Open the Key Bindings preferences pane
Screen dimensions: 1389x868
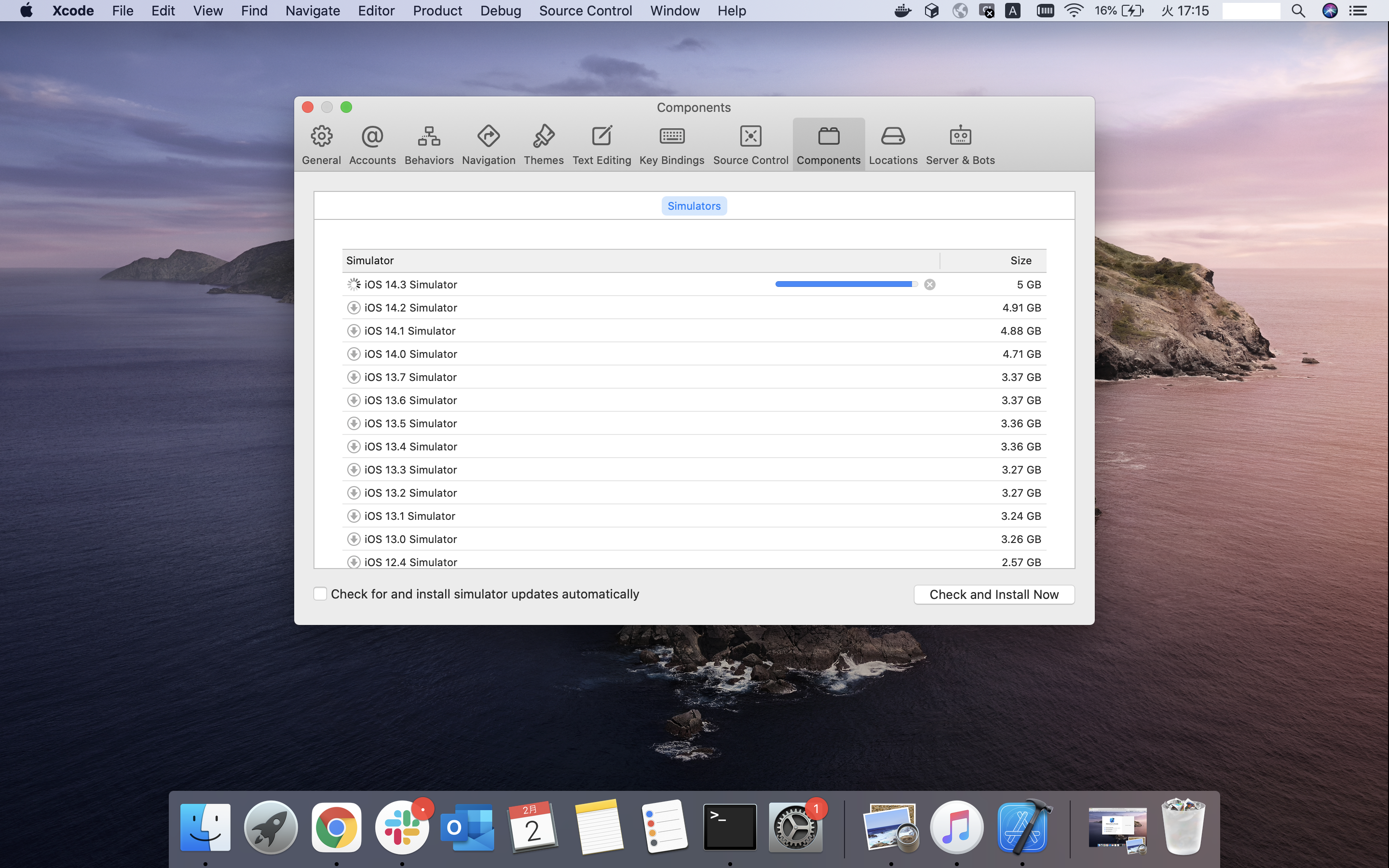[x=671, y=145]
